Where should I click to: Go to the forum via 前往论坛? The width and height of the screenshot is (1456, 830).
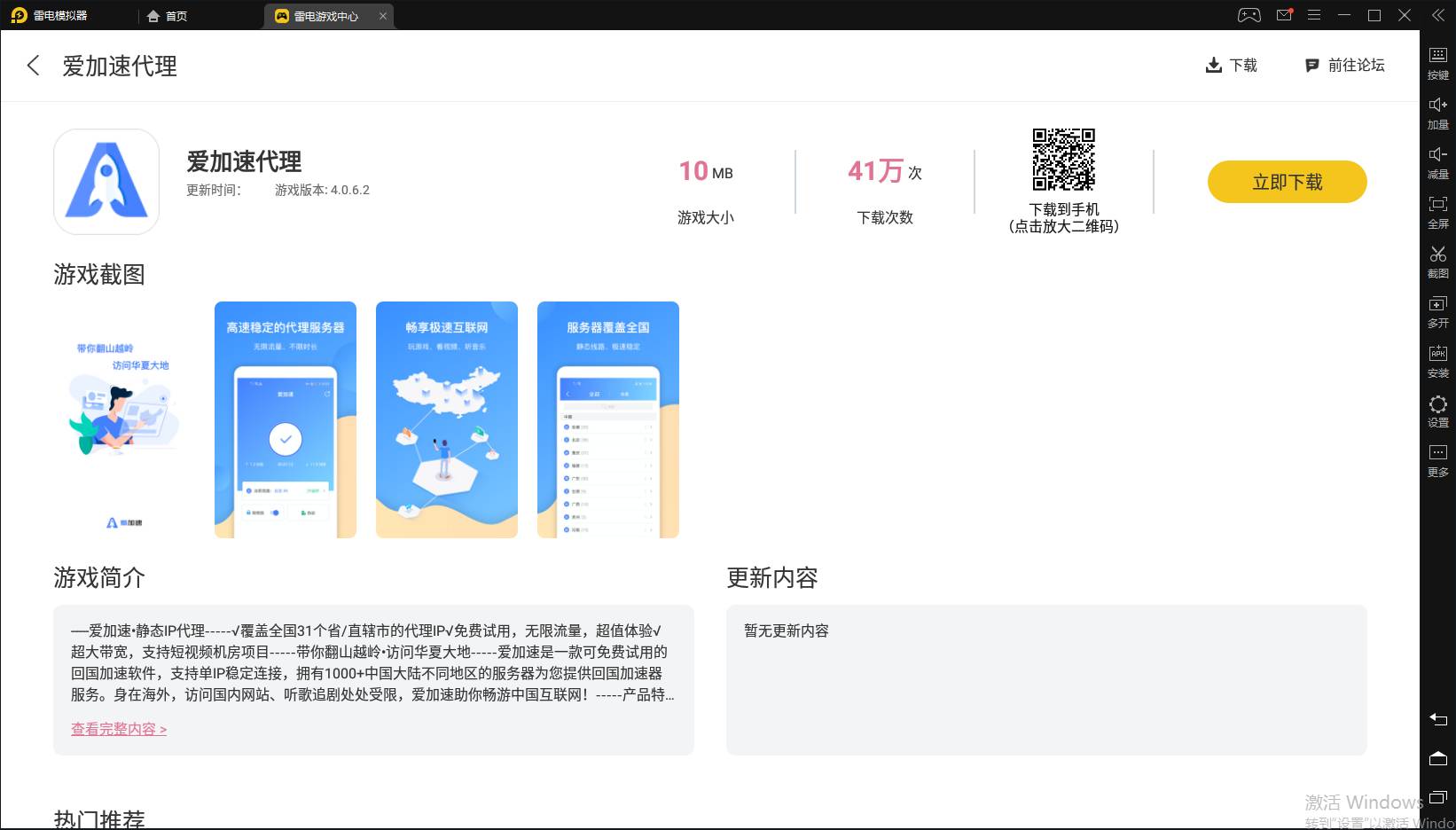(1345, 66)
